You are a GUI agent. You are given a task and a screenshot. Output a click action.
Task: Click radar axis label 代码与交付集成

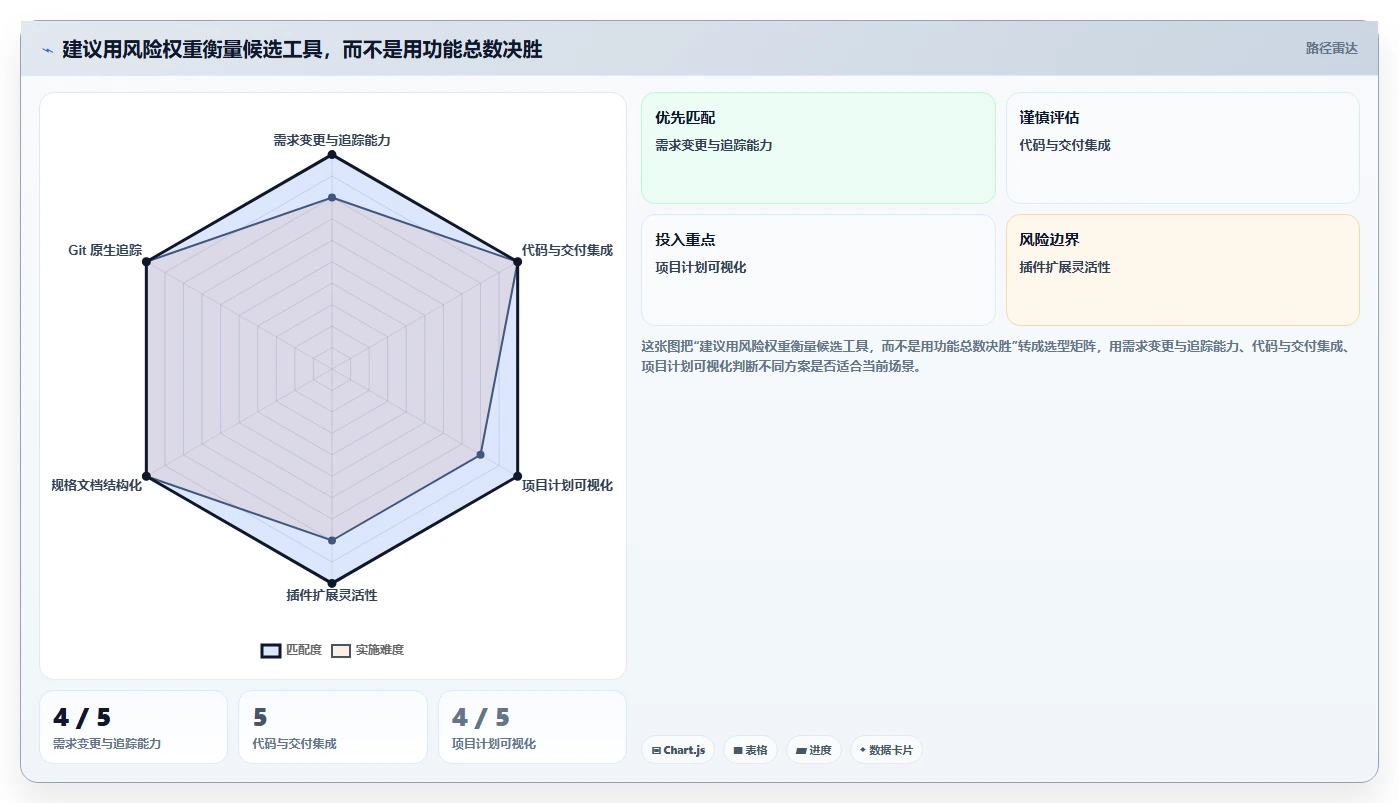pos(567,250)
